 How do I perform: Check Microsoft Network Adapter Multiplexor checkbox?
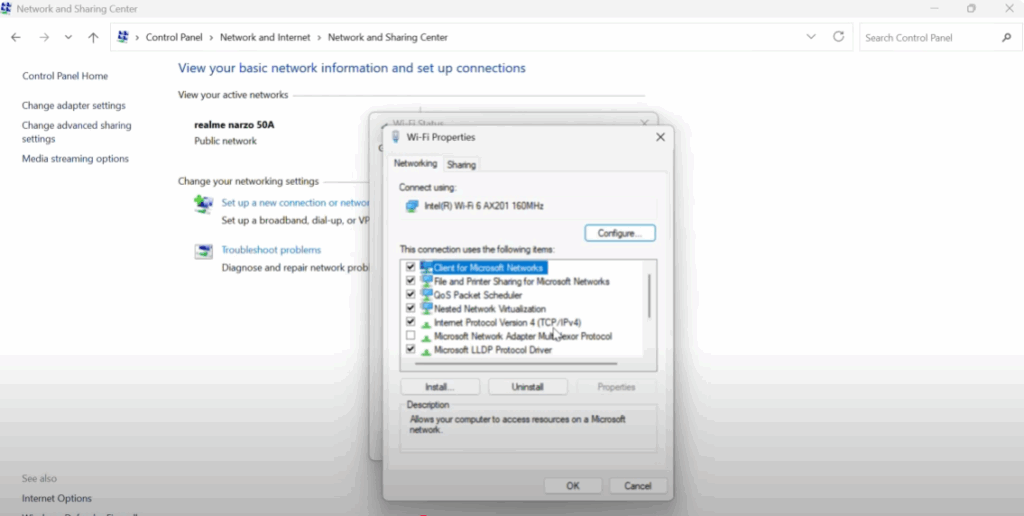pyautogui.click(x=410, y=336)
